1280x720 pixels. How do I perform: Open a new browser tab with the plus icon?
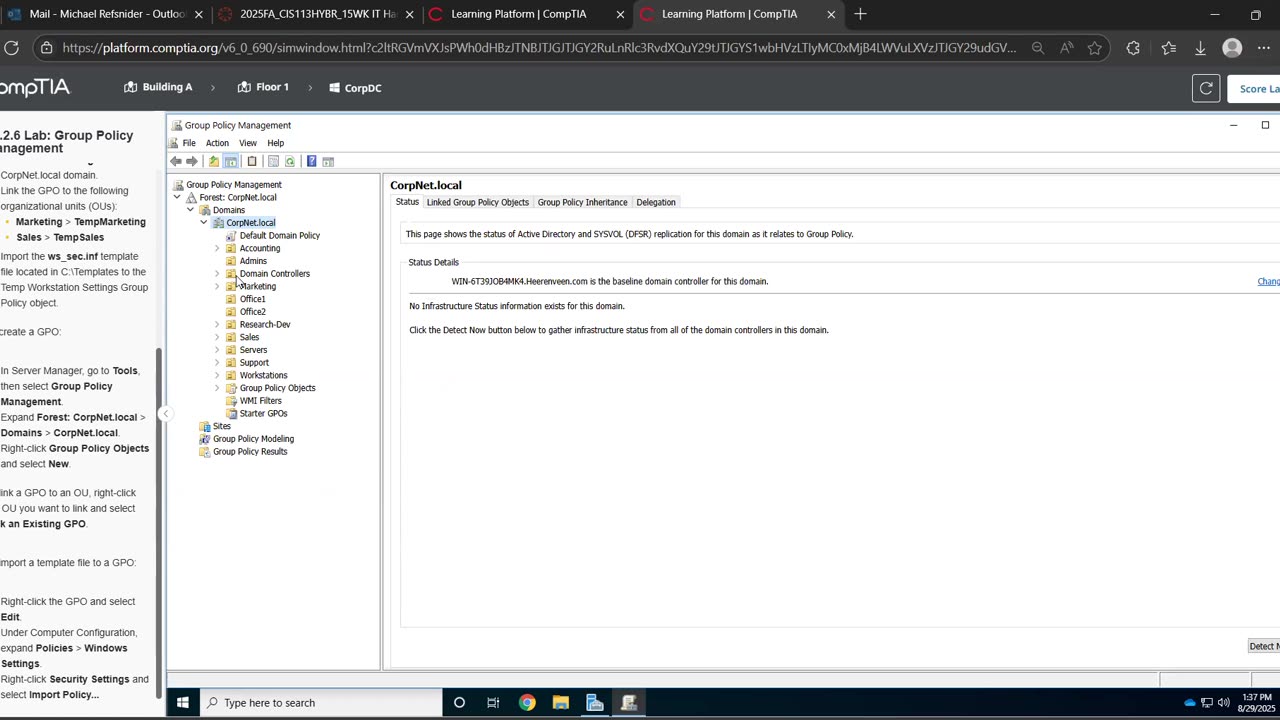click(860, 14)
